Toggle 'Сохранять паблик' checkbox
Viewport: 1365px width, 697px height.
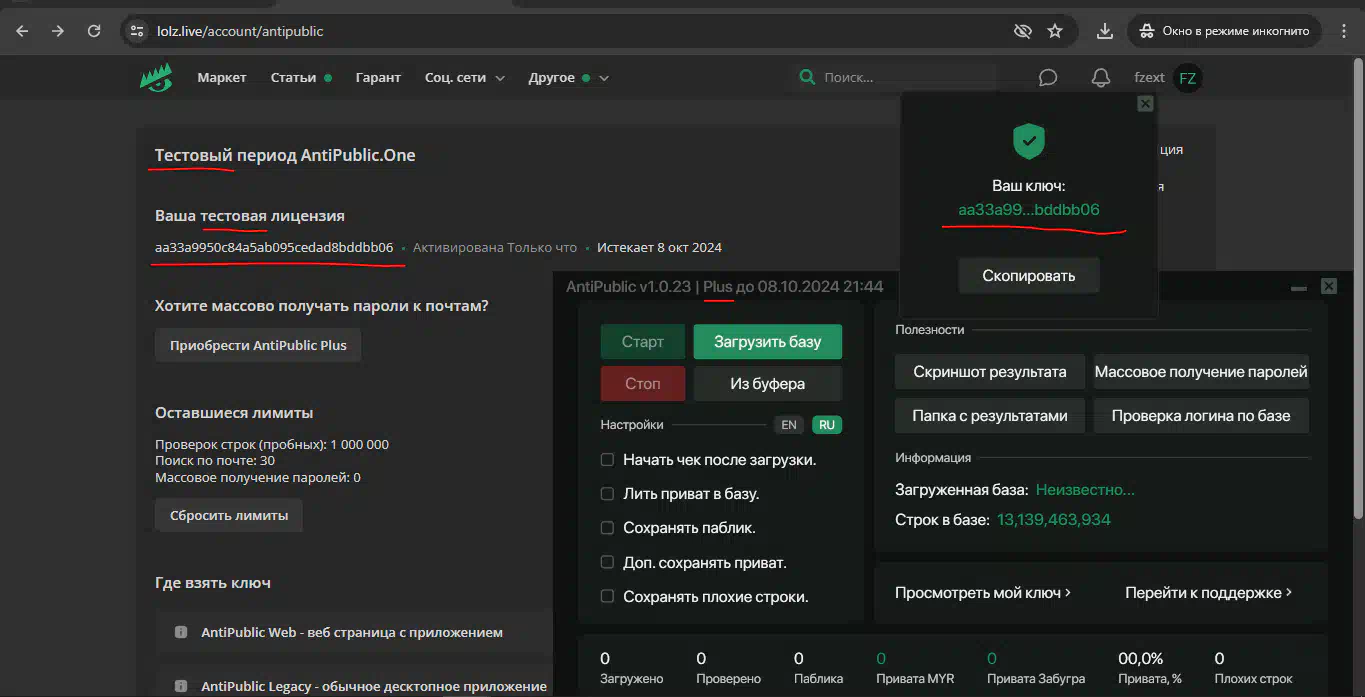click(607, 528)
